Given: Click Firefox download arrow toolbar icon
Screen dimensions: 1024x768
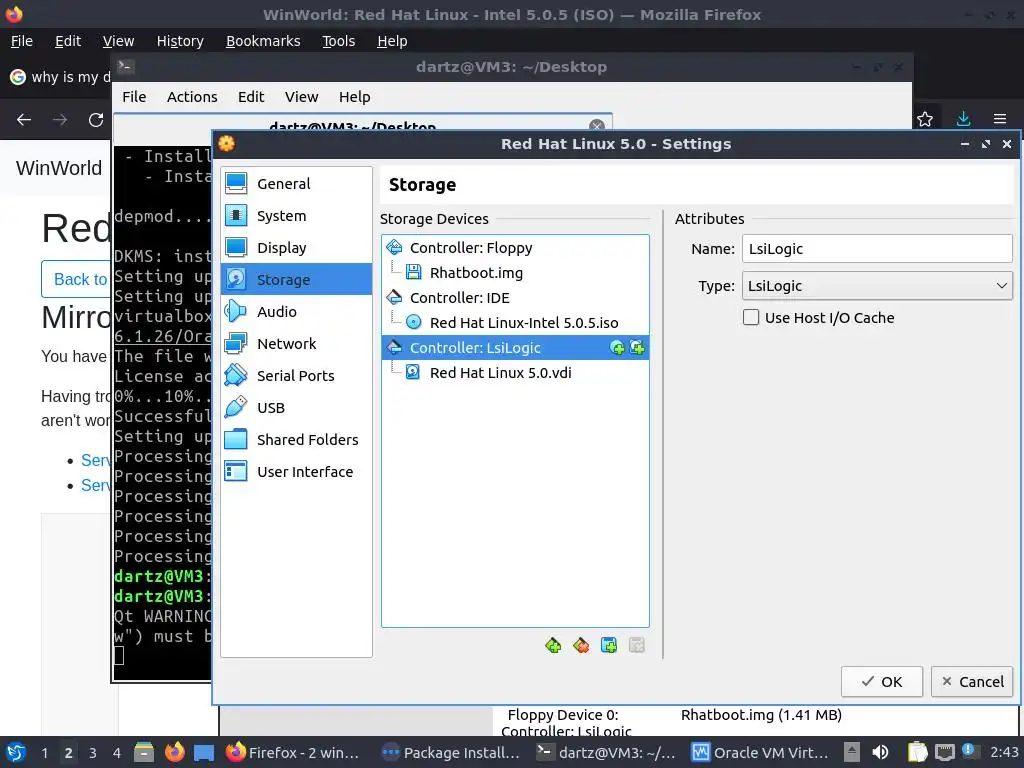Looking at the screenshot, I should point(963,119).
